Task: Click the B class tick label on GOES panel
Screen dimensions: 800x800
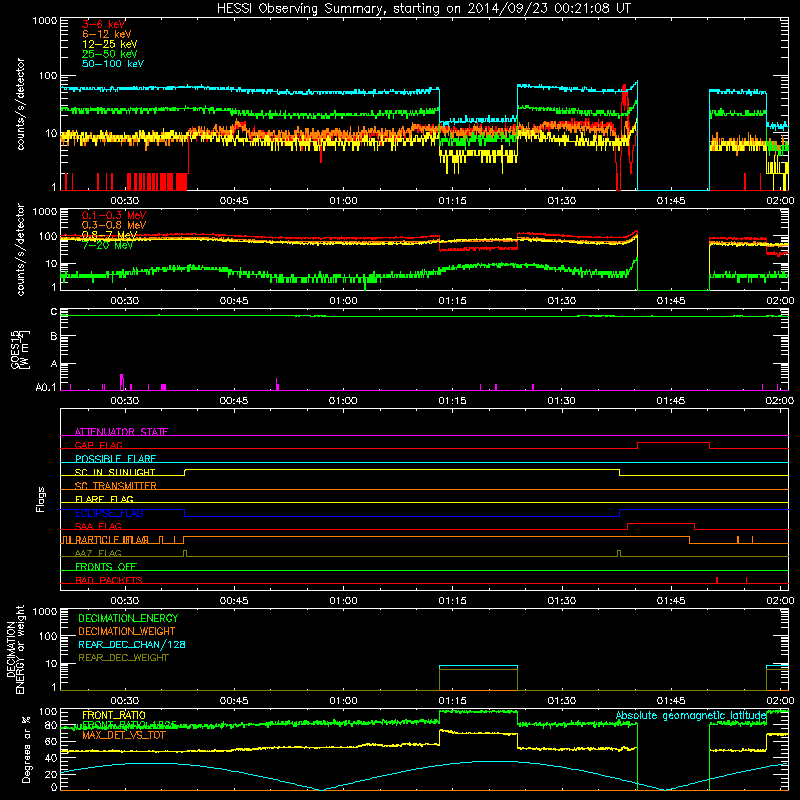Action: pos(54,337)
